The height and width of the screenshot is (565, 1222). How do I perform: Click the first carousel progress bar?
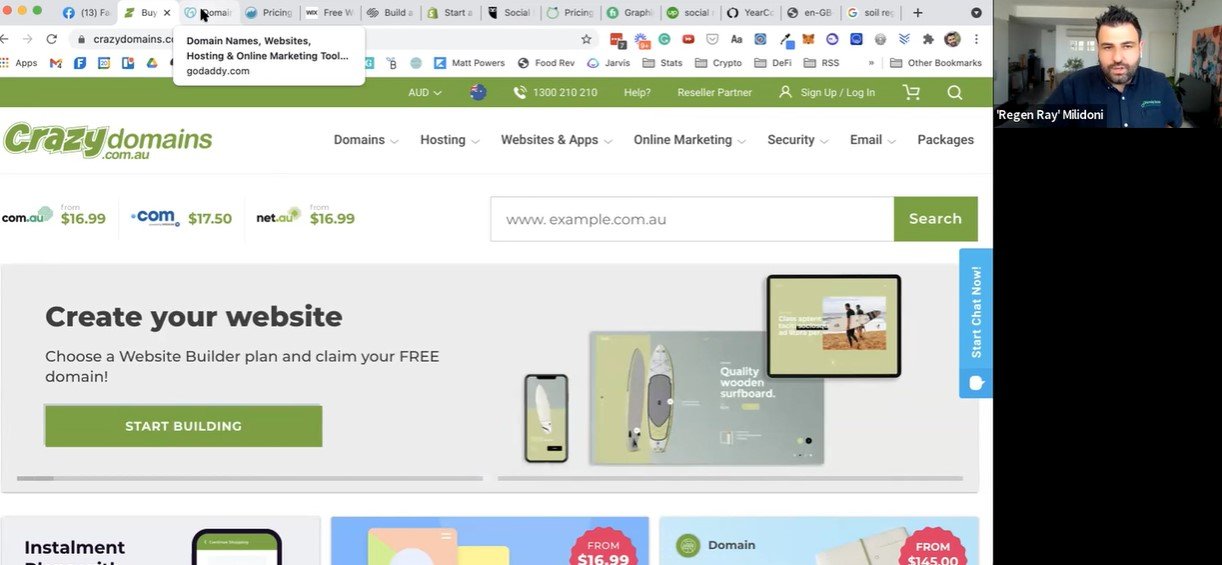click(250, 478)
